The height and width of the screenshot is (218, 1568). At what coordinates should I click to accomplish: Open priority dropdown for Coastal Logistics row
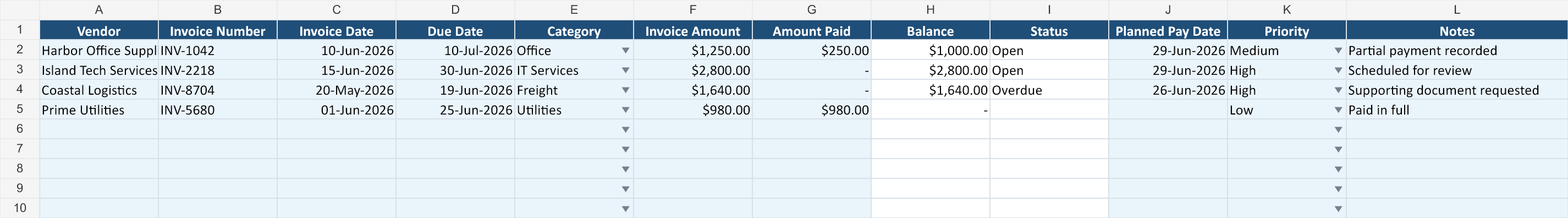click(x=1338, y=90)
